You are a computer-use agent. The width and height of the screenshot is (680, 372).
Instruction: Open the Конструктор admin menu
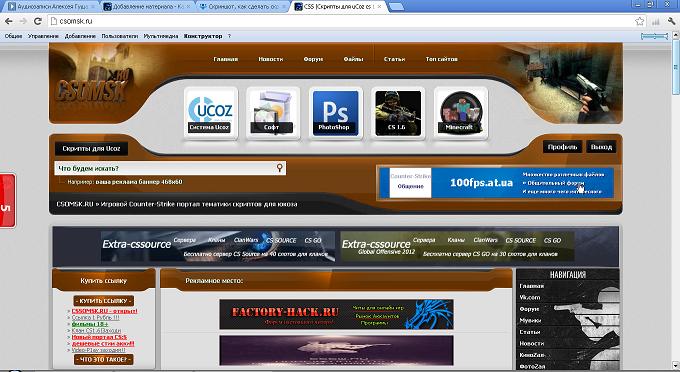pyautogui.click(x=203, y=36)
